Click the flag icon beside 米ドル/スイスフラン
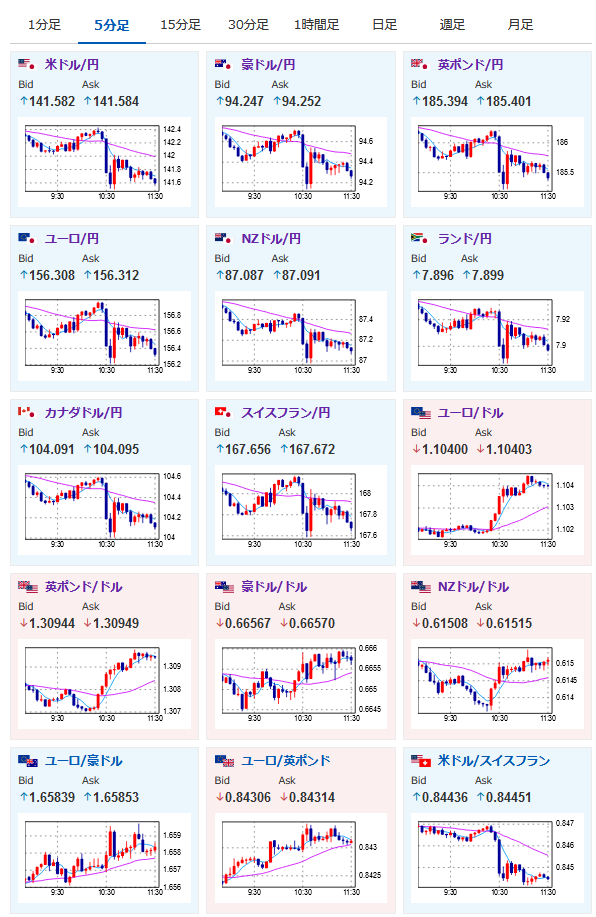Image resolution: width=596 pixels, height=917 pixels. pyautogui.click(x=421, y=760)
